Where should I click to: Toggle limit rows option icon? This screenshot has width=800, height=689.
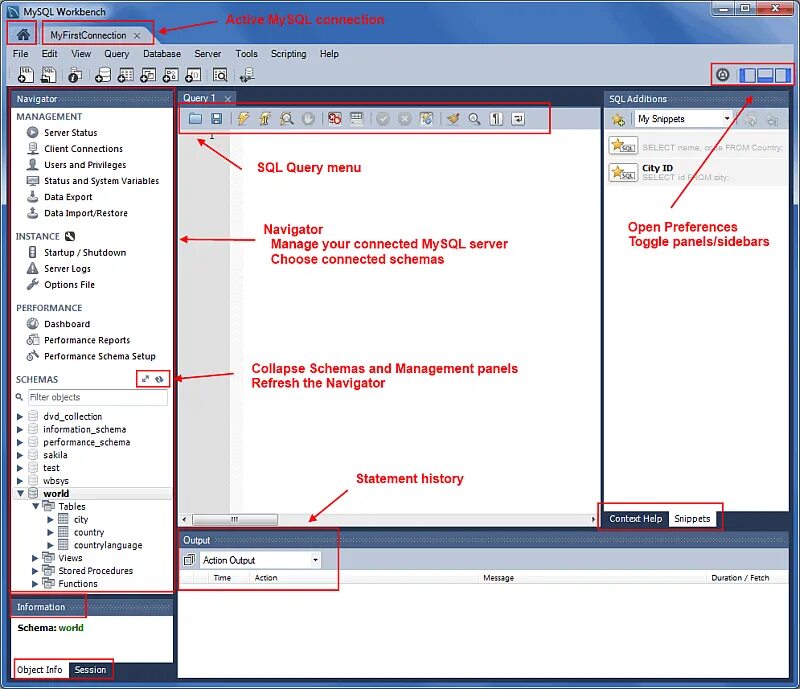357,119
